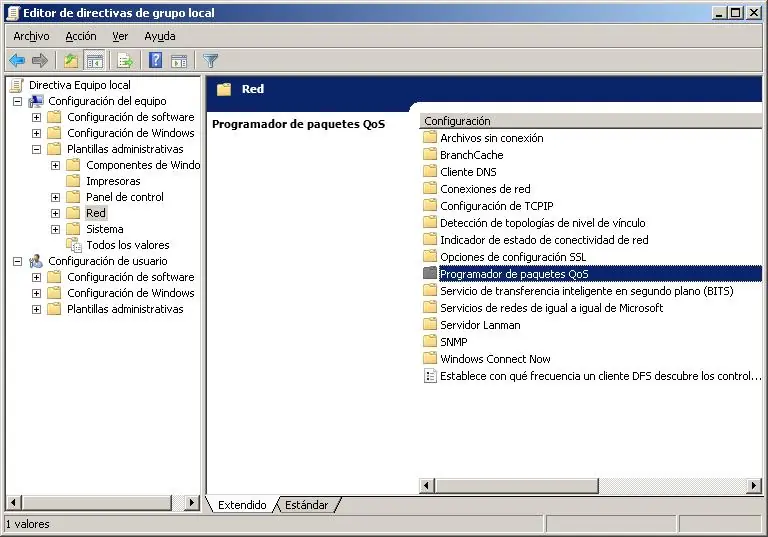Click the DFS policy setting document icon

click(x=430, y=376)
